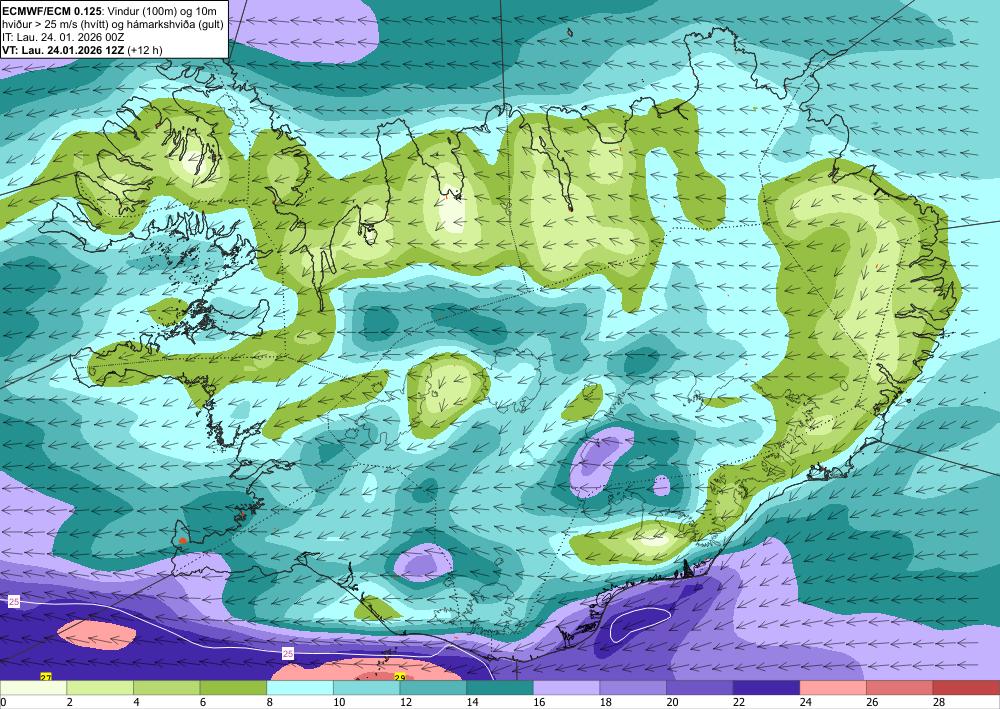Click the pale cyan 8–10 m/s swatch
The height and width of the screenshot is (709, 1000).
pos(300,688)
